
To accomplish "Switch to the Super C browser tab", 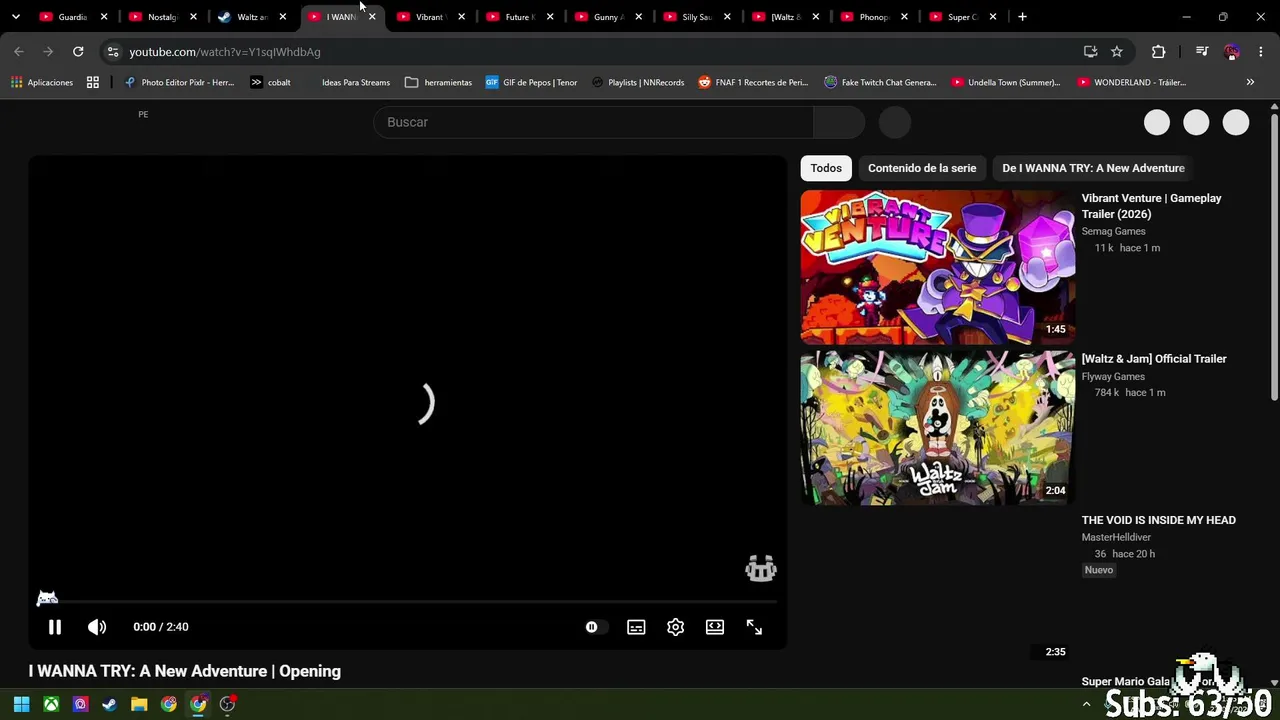I will pyautogui.click(x=961, y=17).
